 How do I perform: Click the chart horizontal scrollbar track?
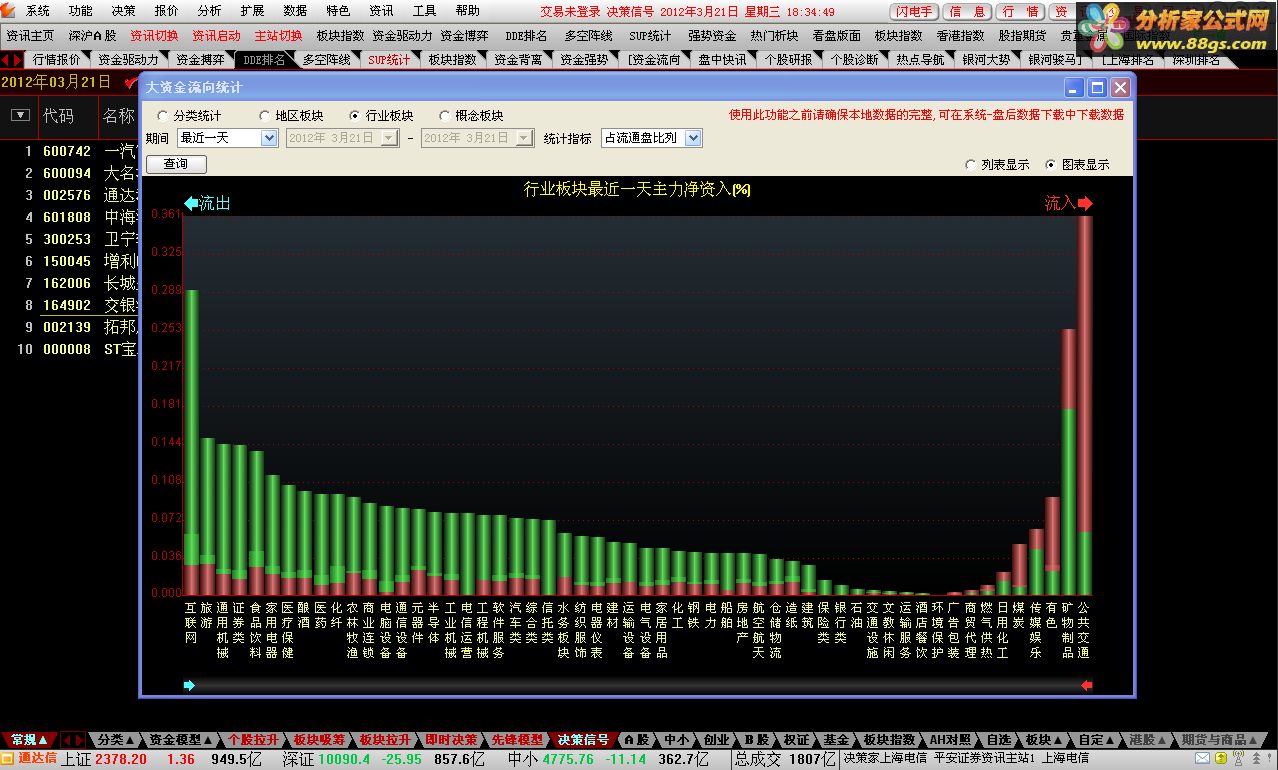[x=638, y=685]
